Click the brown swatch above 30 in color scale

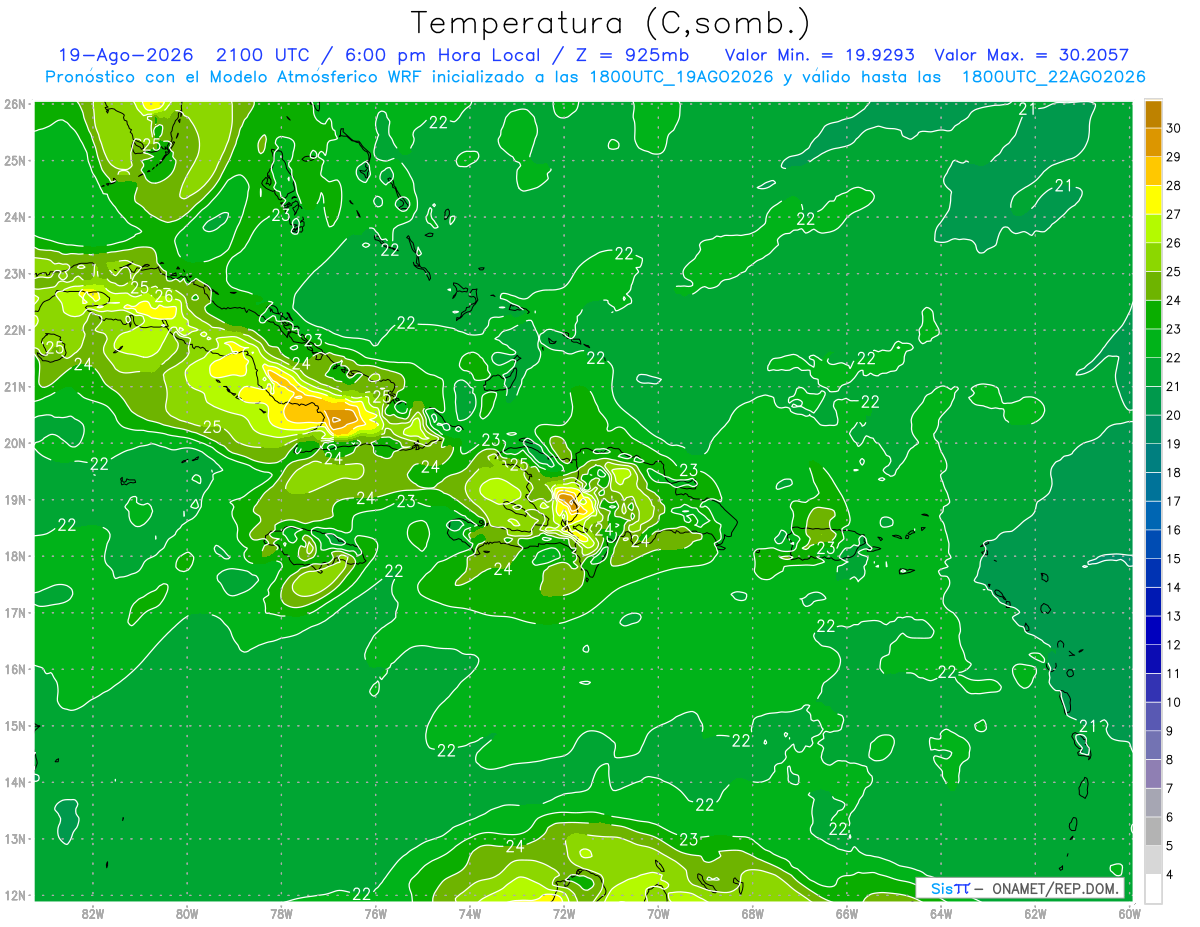(1153, 114)
